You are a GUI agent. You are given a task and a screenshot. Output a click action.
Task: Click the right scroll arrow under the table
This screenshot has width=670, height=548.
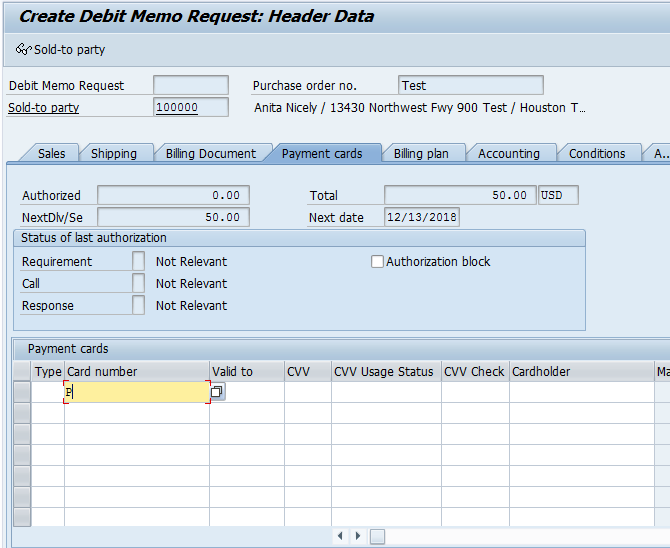click(359, 537)
